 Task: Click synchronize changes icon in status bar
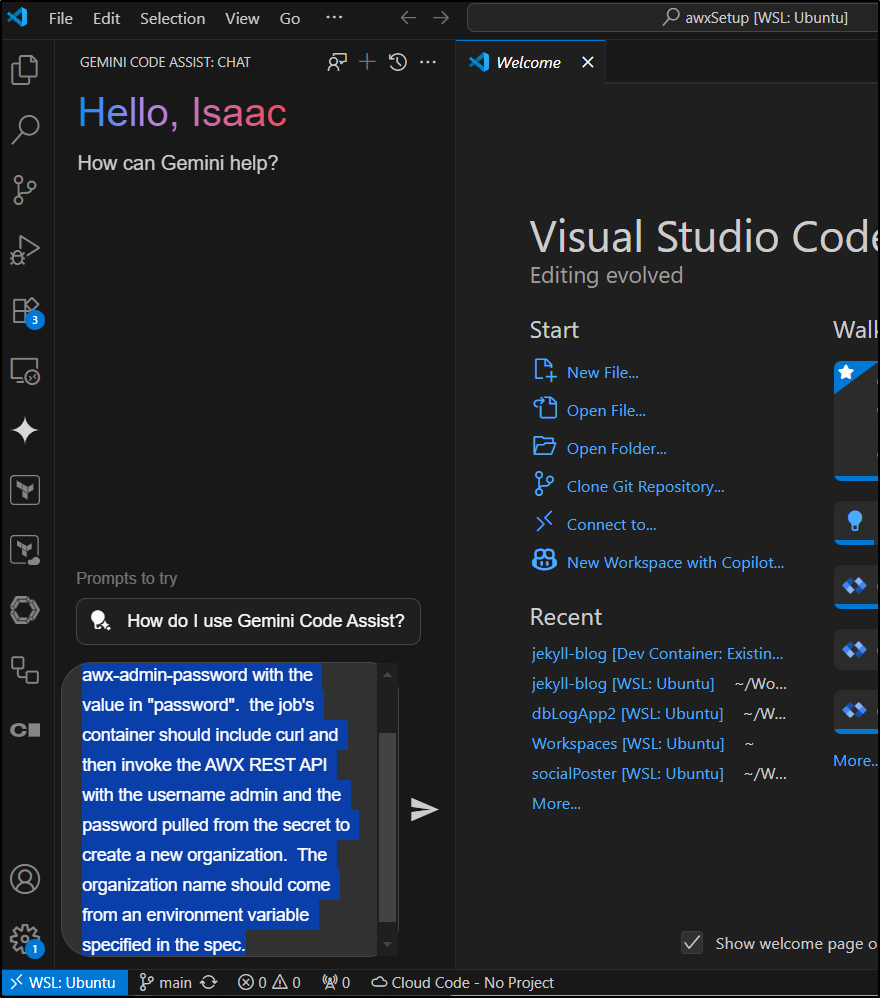tap(209, 983)
